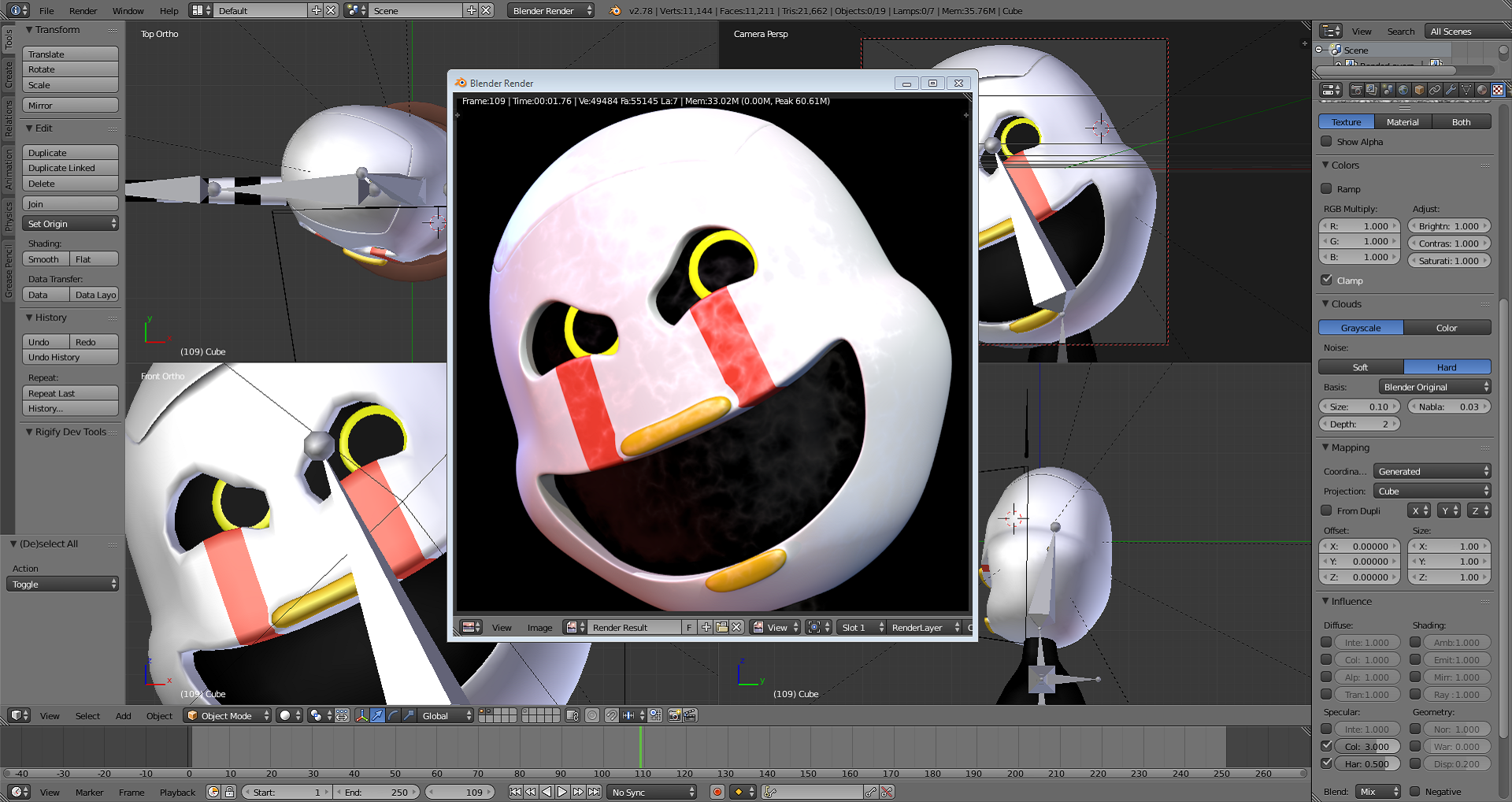Toggle the Show Alpha checkbox

[x=1326, y=142]
